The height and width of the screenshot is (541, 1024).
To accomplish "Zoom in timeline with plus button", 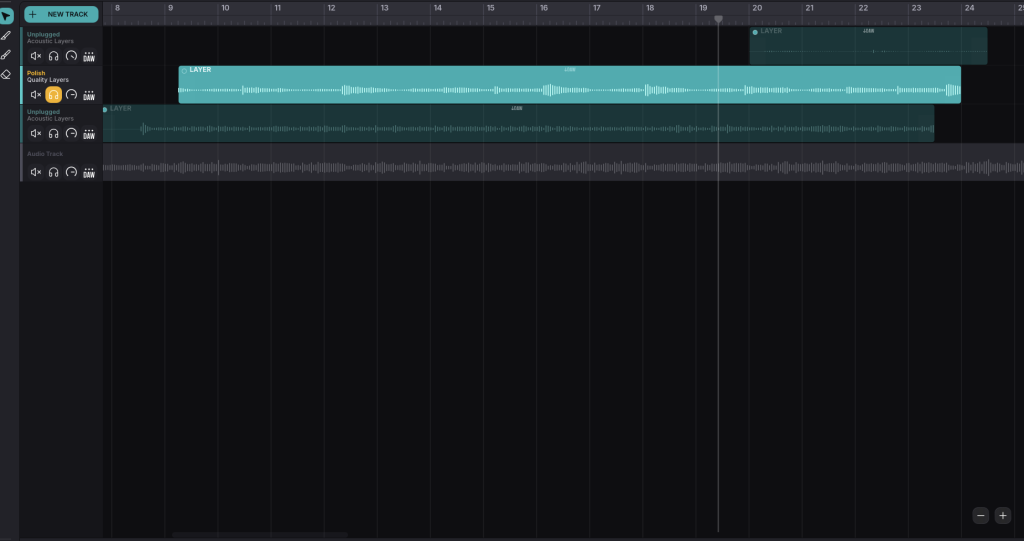I will (1002, 515).
